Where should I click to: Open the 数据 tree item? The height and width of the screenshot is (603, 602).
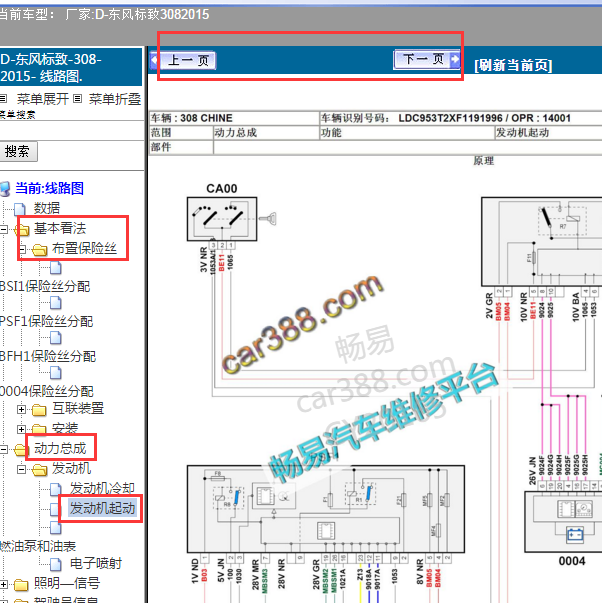pyautogui.click(x=47, y=208)
